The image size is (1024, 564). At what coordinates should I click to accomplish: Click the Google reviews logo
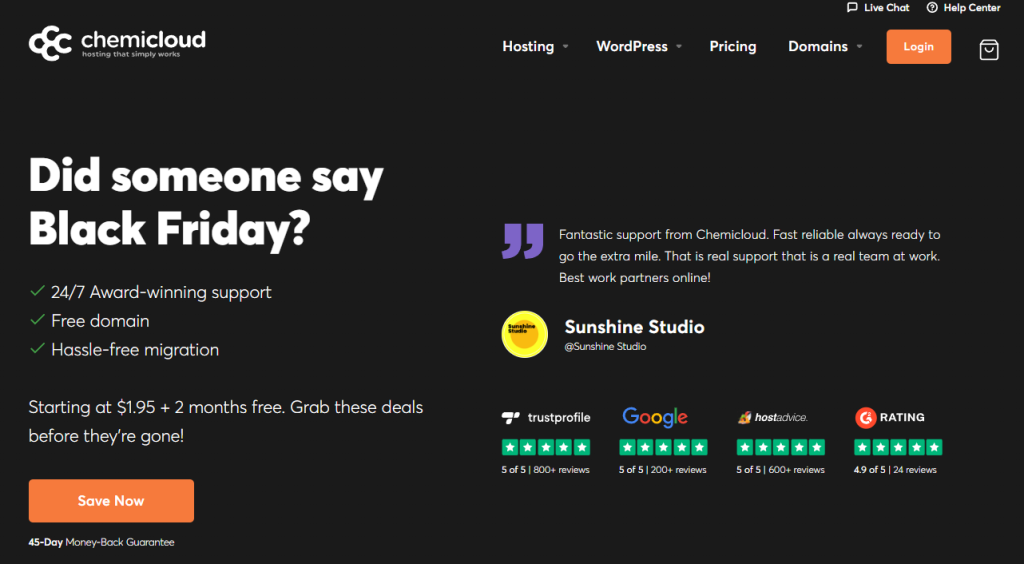point(655,417)
